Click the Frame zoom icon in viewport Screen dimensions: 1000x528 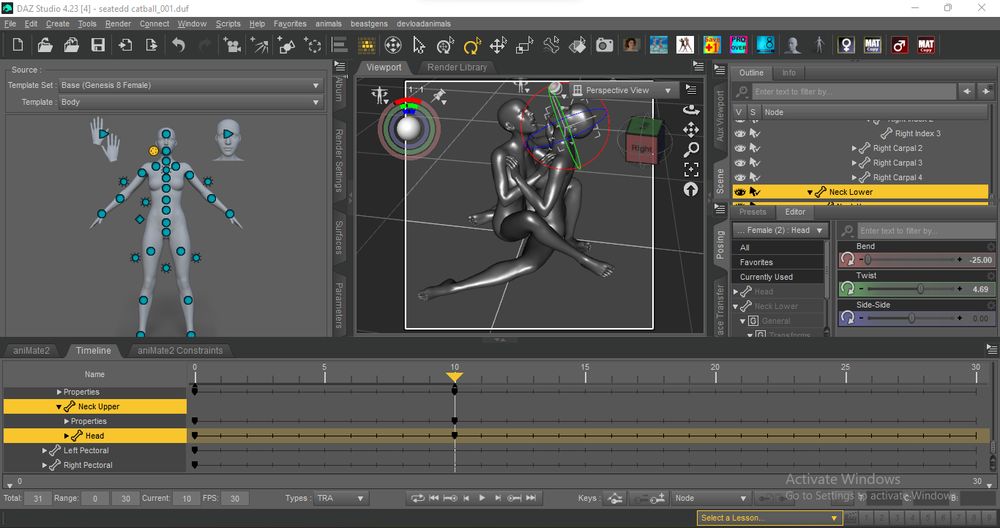pos(691,169)
